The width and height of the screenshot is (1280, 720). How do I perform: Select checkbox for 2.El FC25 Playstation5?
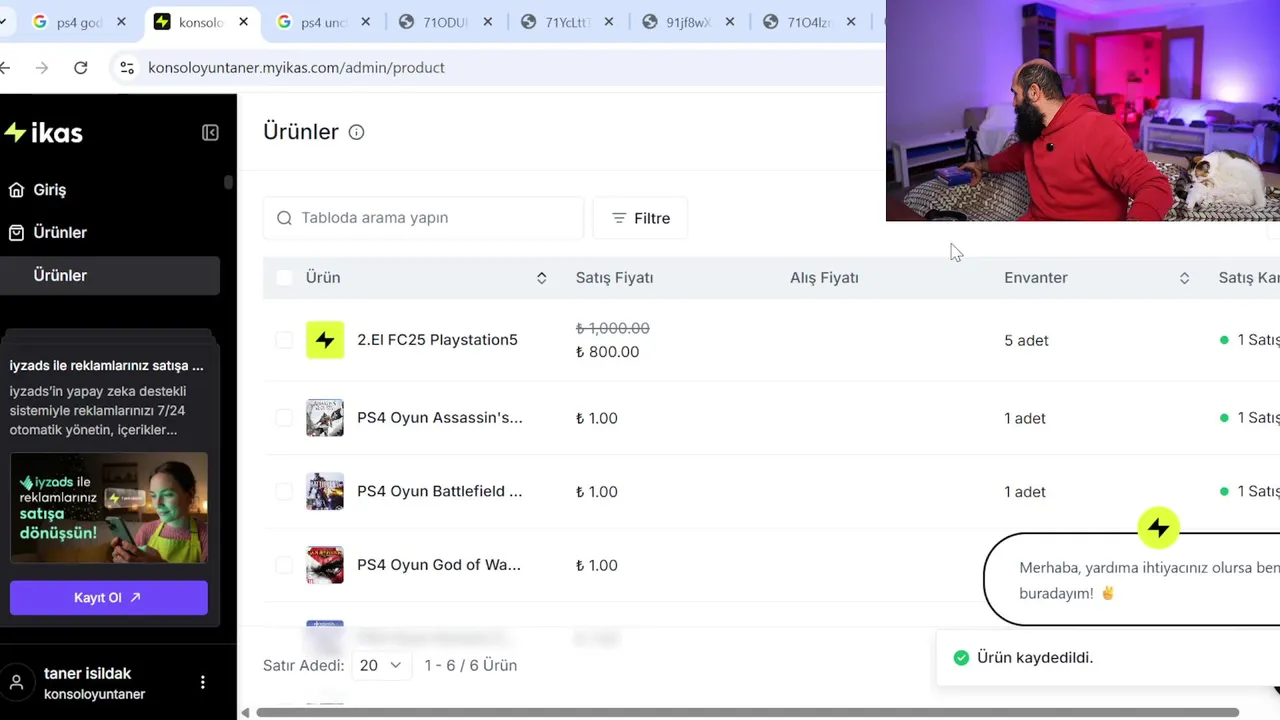284,340
